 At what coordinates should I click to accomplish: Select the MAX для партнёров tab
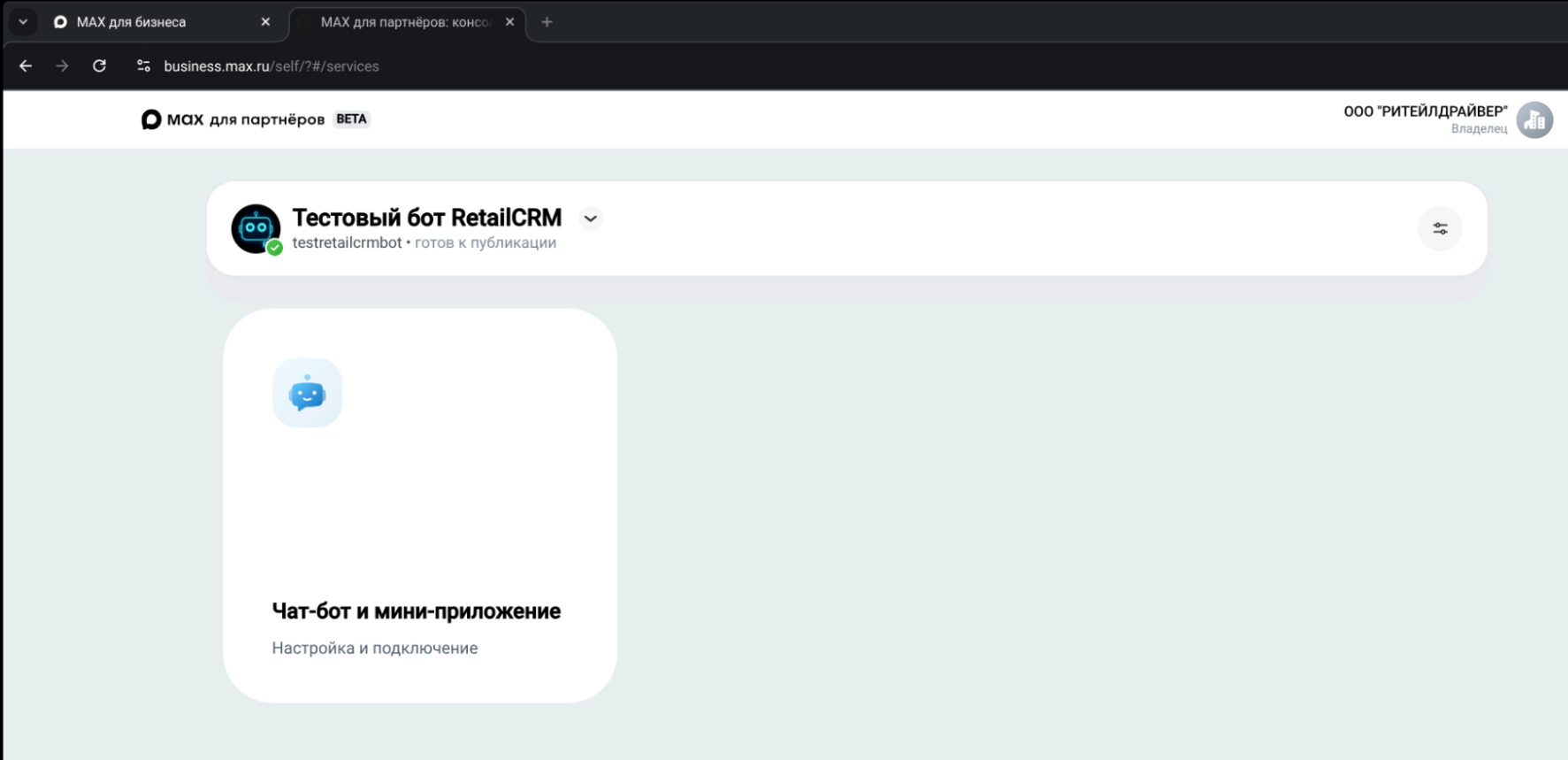click(x=404, y=22)
